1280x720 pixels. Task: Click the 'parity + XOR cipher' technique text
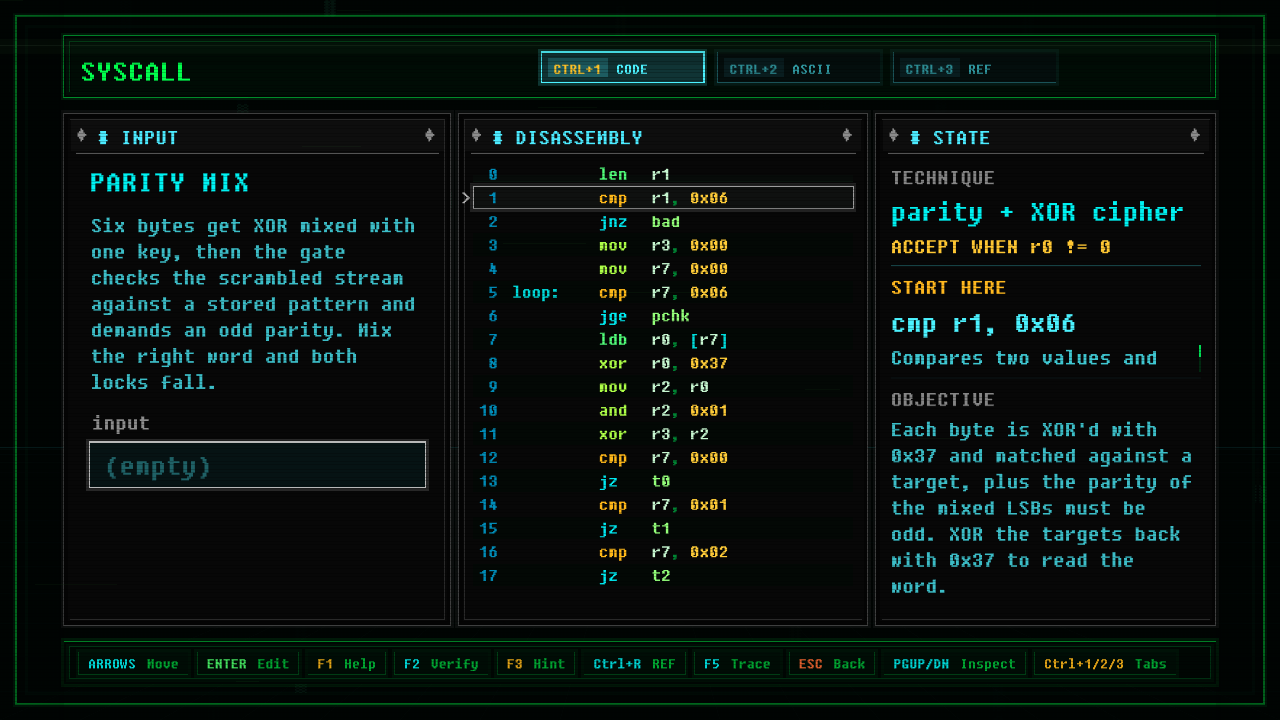point(1037,213)
